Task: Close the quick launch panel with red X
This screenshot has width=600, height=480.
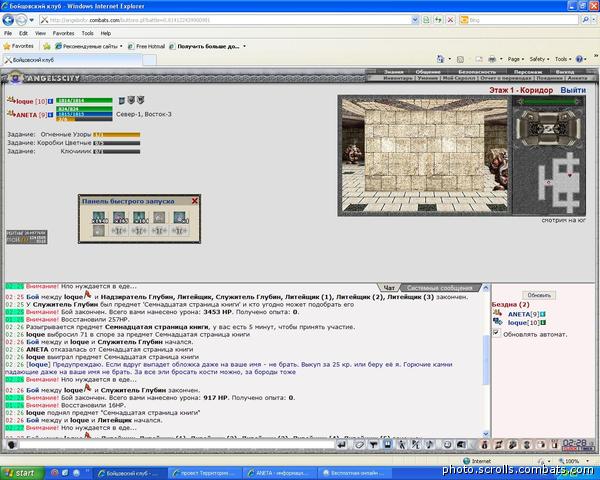Action: (x=194, y=201)
